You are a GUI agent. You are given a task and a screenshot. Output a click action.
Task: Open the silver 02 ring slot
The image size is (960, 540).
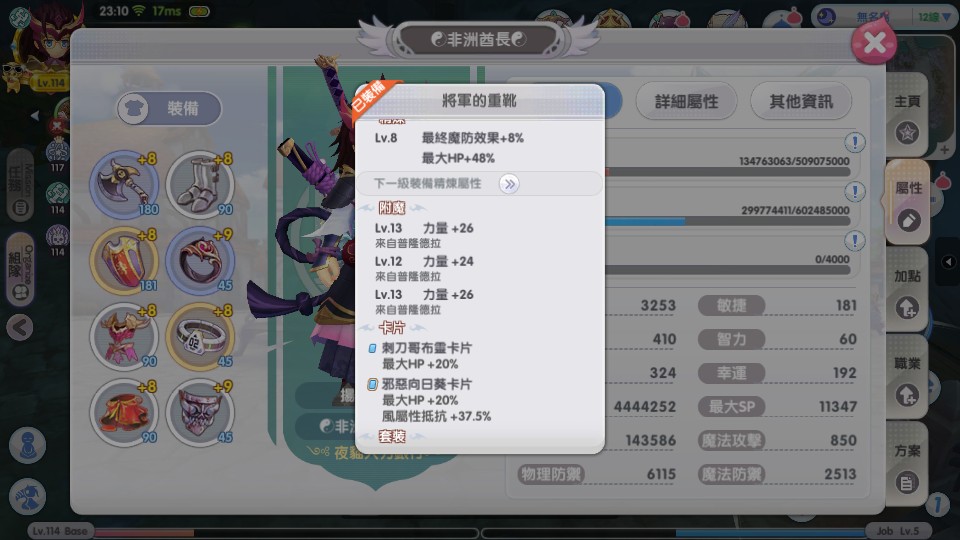click(x=200, y=336)
